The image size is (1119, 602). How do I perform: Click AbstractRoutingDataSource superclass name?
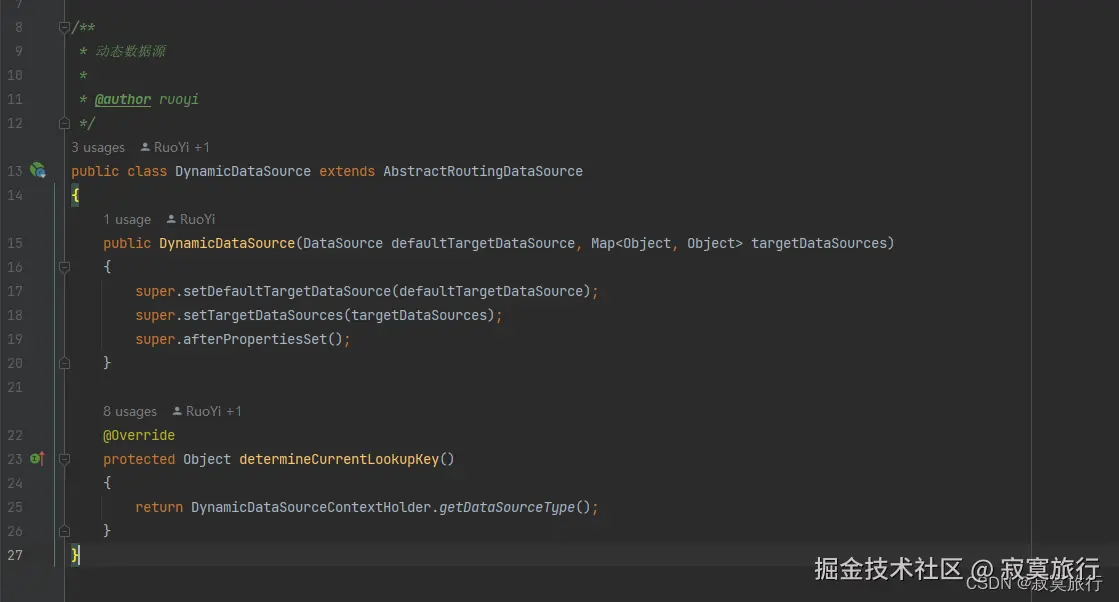(482, 171)
